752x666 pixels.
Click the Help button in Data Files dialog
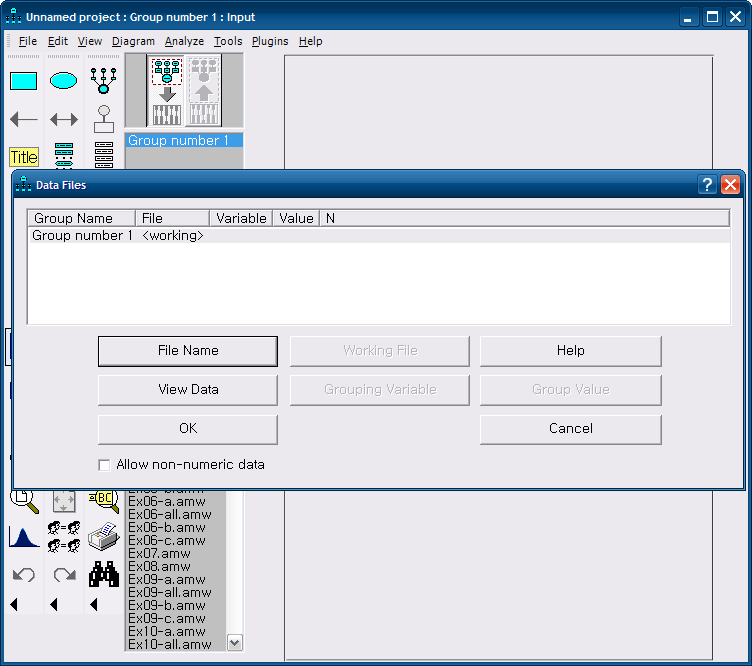[571, 351]
